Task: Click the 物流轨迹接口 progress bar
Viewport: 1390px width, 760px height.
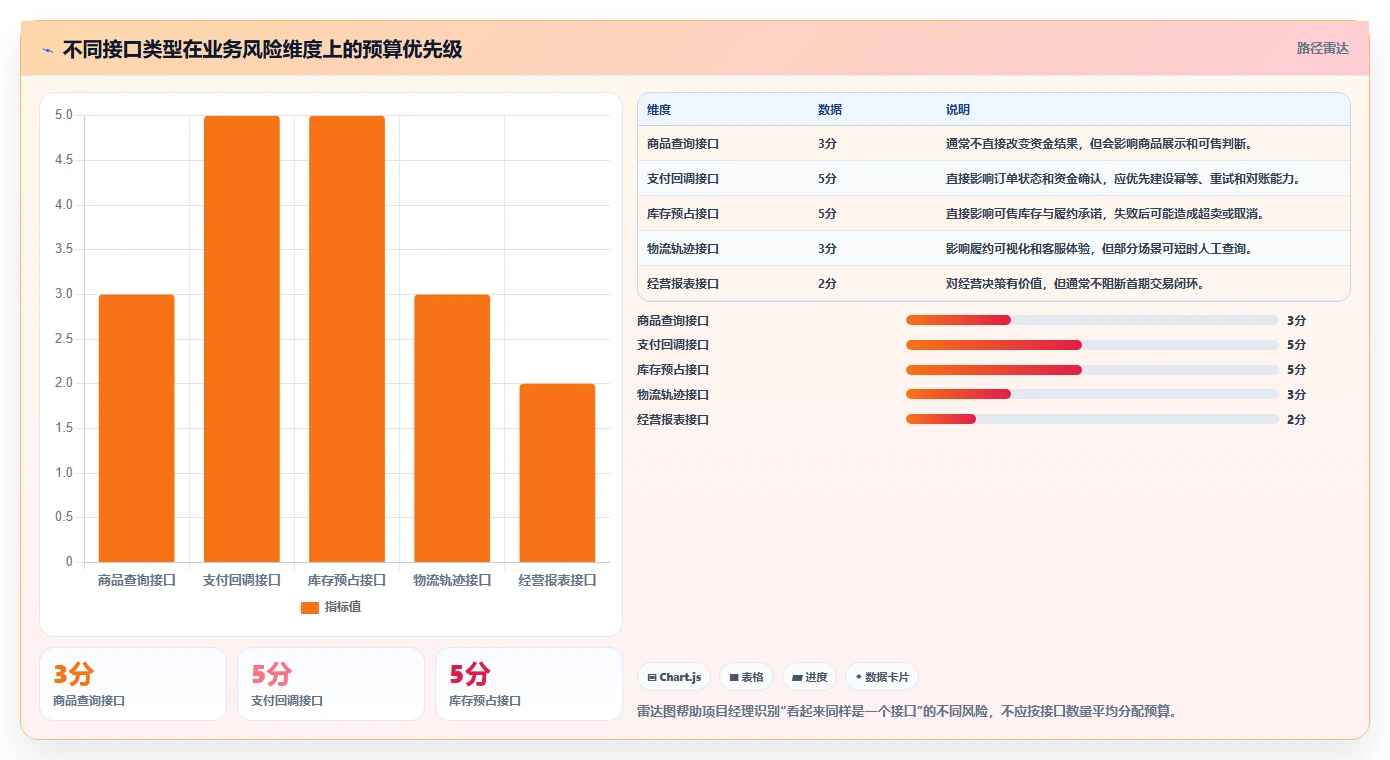Action: tap(1092, 395)
